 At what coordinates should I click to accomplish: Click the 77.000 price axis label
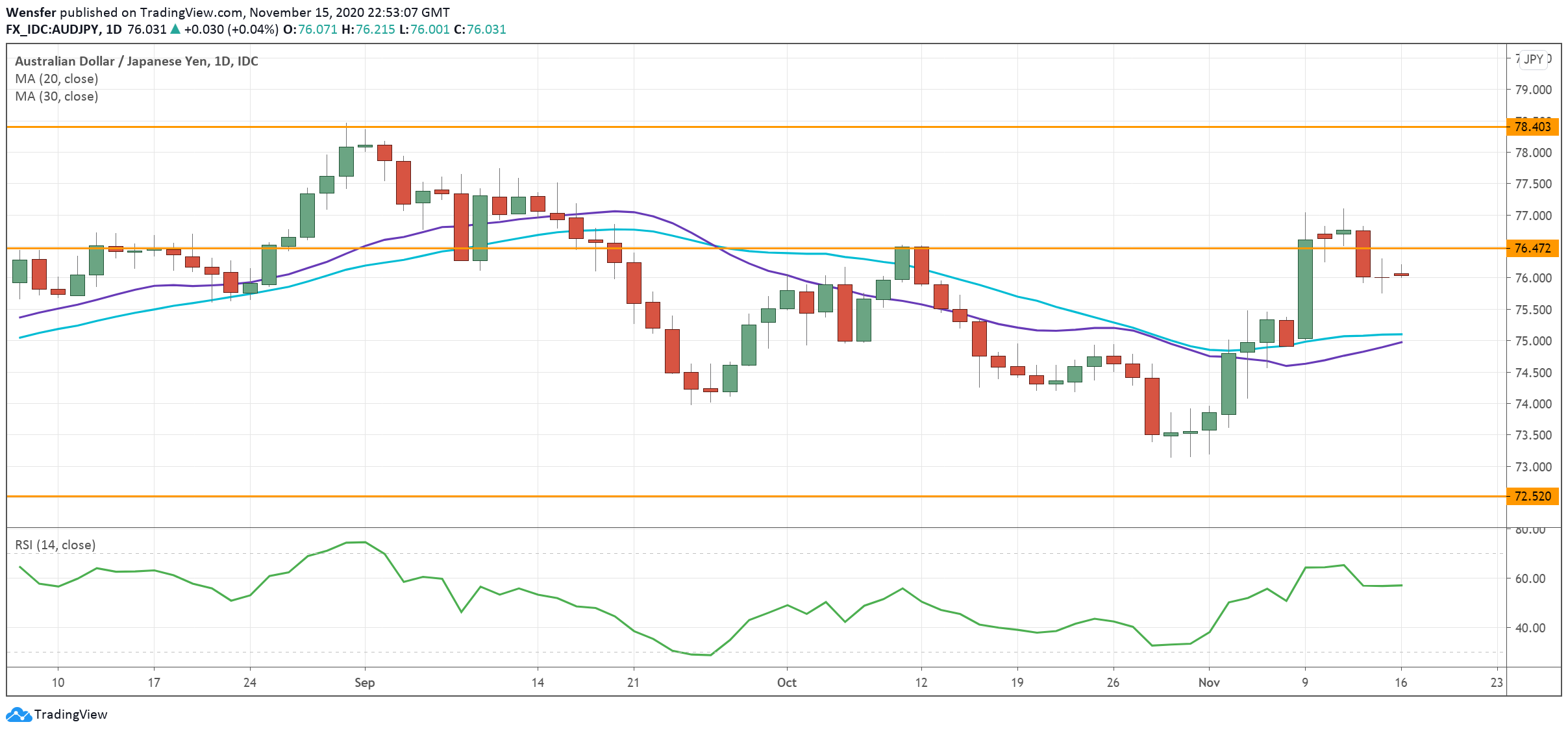coord(1532,216)
